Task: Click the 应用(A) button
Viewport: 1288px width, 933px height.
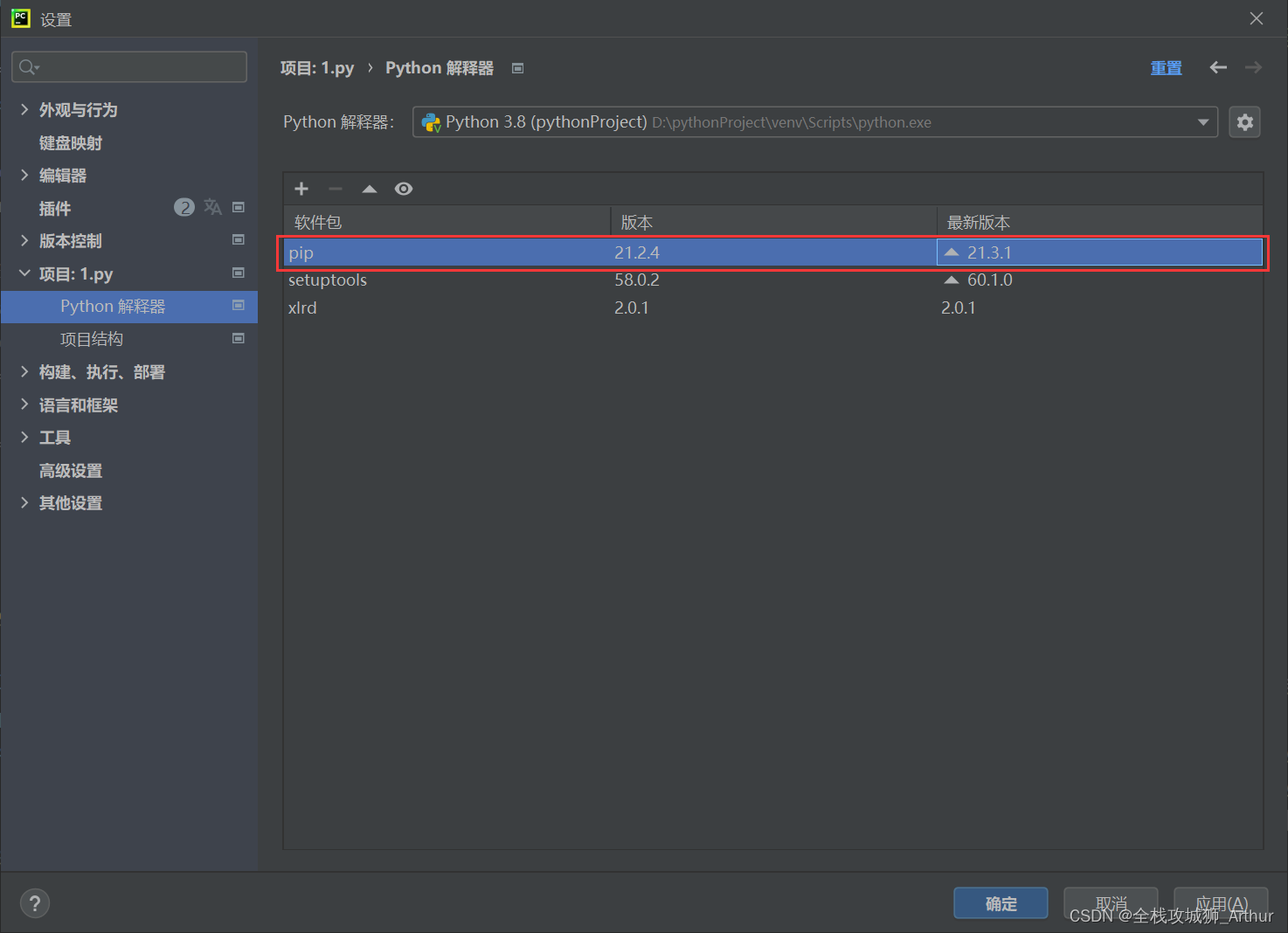Action: tap(1221, 903)
